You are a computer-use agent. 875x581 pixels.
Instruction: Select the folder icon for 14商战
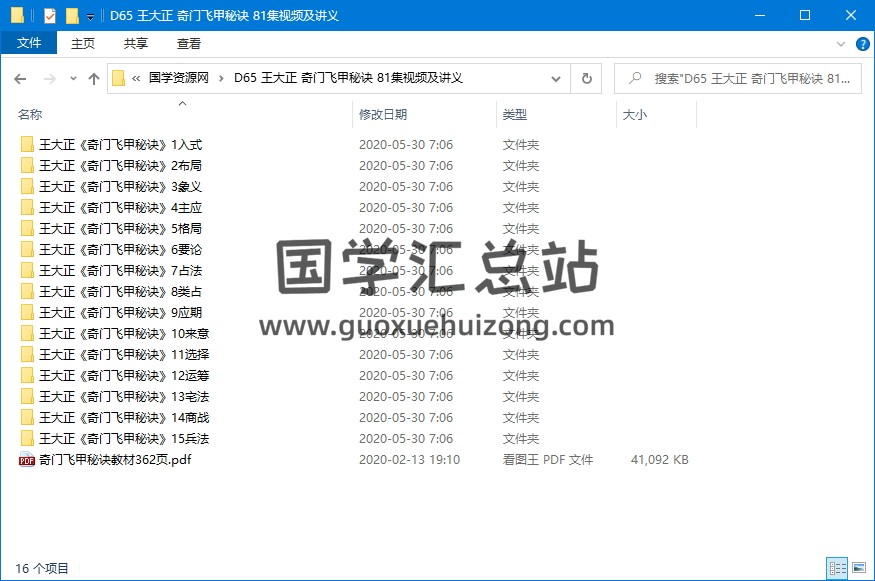27,417
